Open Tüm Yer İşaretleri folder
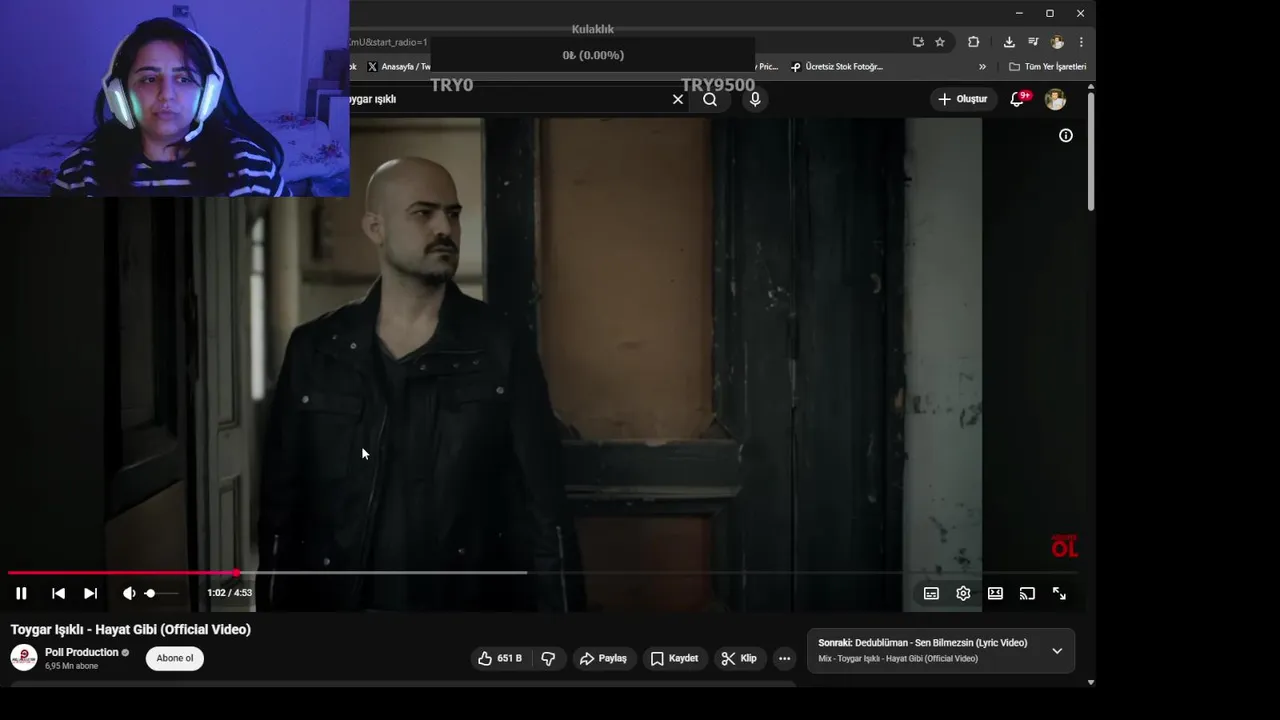 coord(1047,67)
